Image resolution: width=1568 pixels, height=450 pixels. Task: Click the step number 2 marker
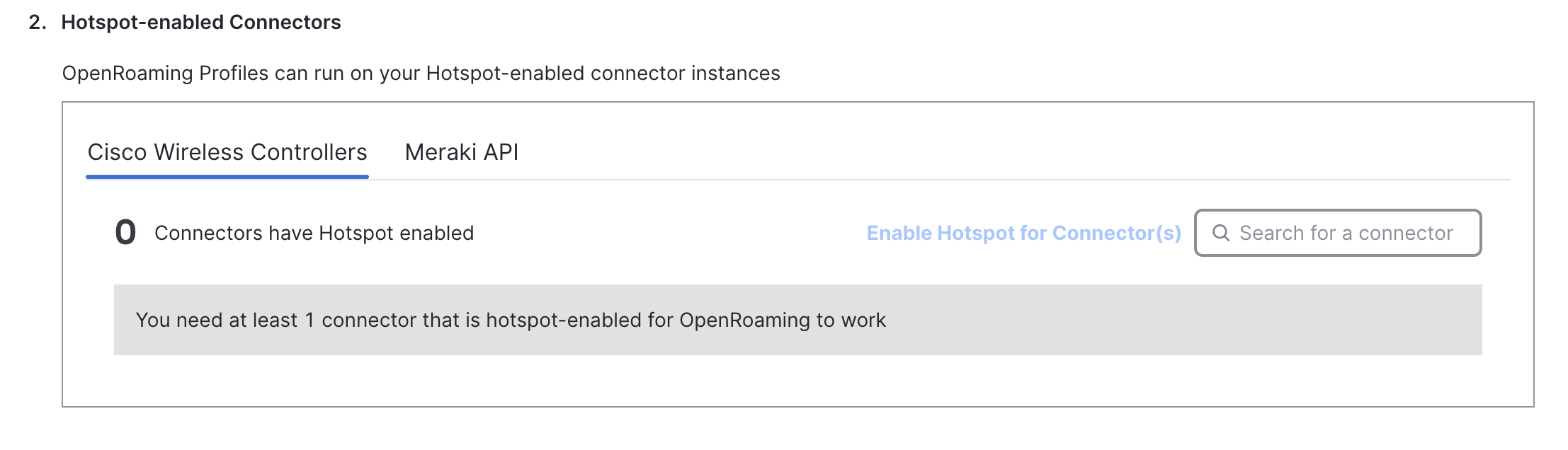coord(38,22)
